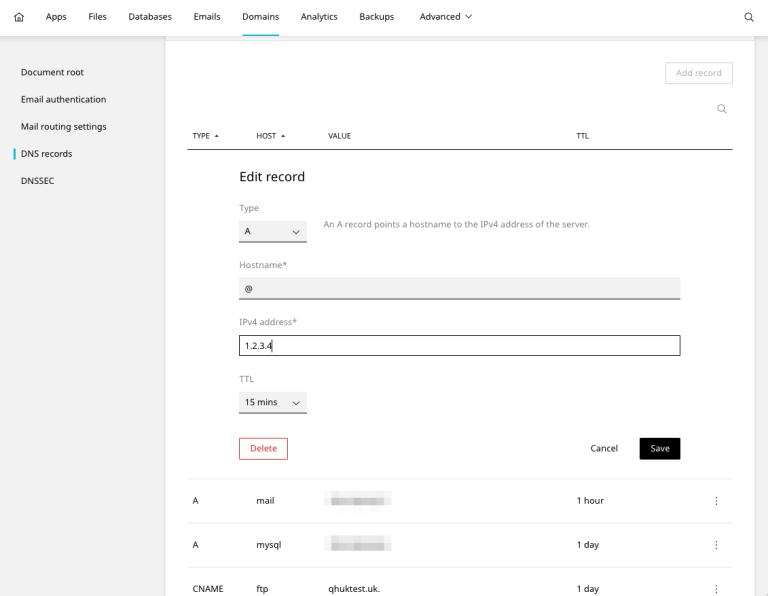Click the Hostname field
The image size is (768, 596).
459,288
